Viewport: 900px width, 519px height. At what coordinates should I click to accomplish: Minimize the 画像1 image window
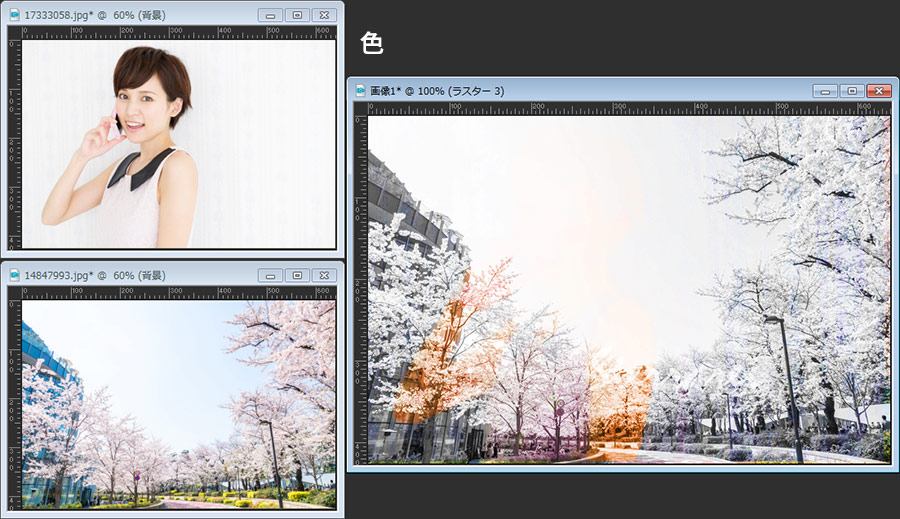(825, 91)
